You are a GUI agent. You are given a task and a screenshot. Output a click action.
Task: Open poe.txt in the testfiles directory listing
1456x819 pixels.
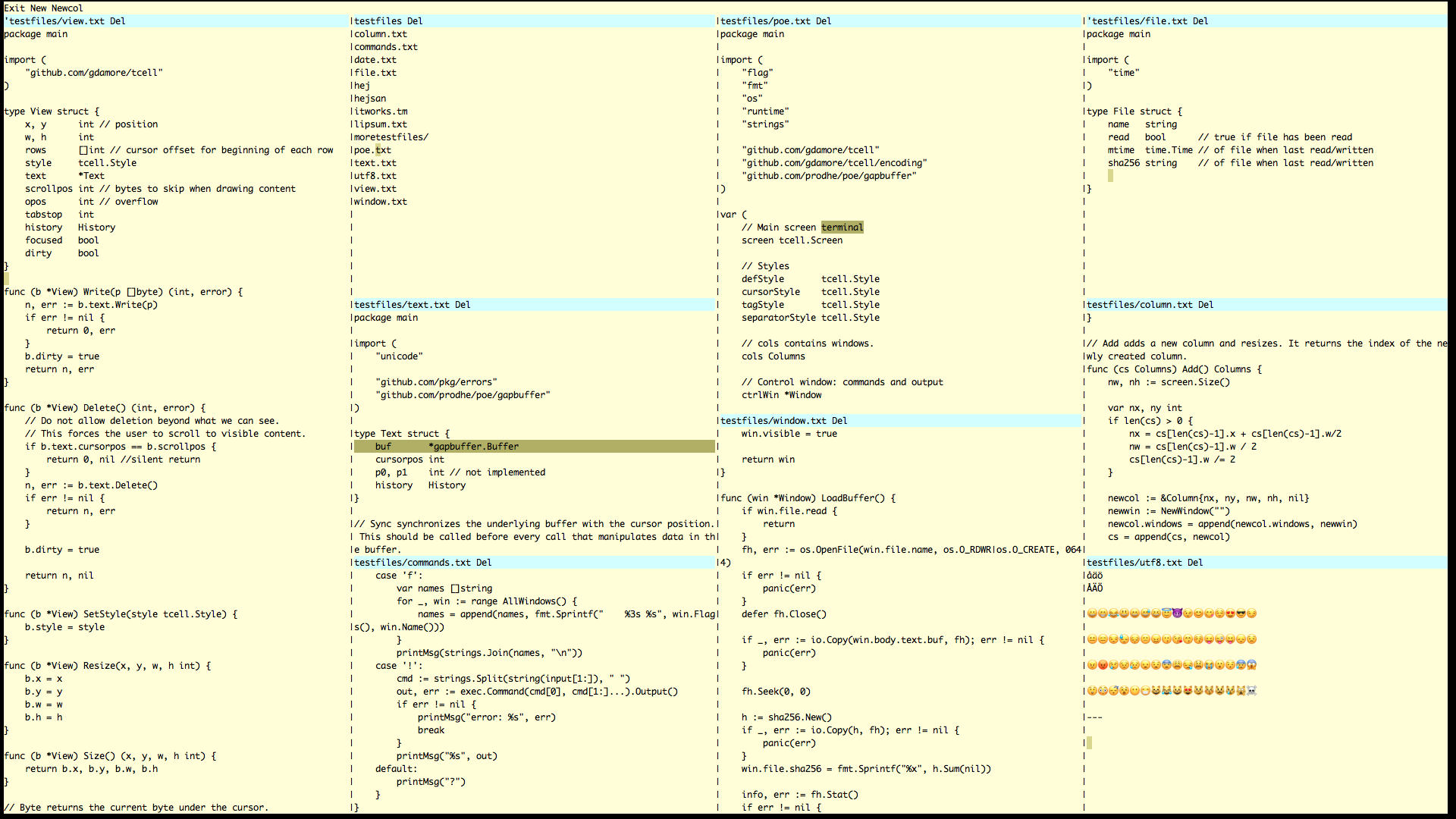pyautogui.click(x=372, y=150)
